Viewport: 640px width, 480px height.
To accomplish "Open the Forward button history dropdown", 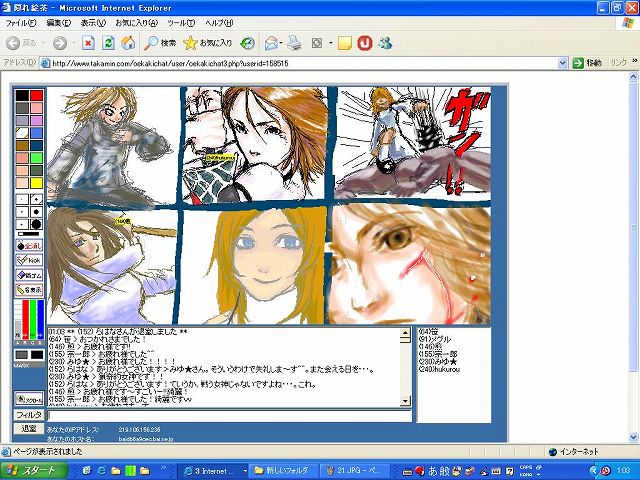I will (74, 43).
